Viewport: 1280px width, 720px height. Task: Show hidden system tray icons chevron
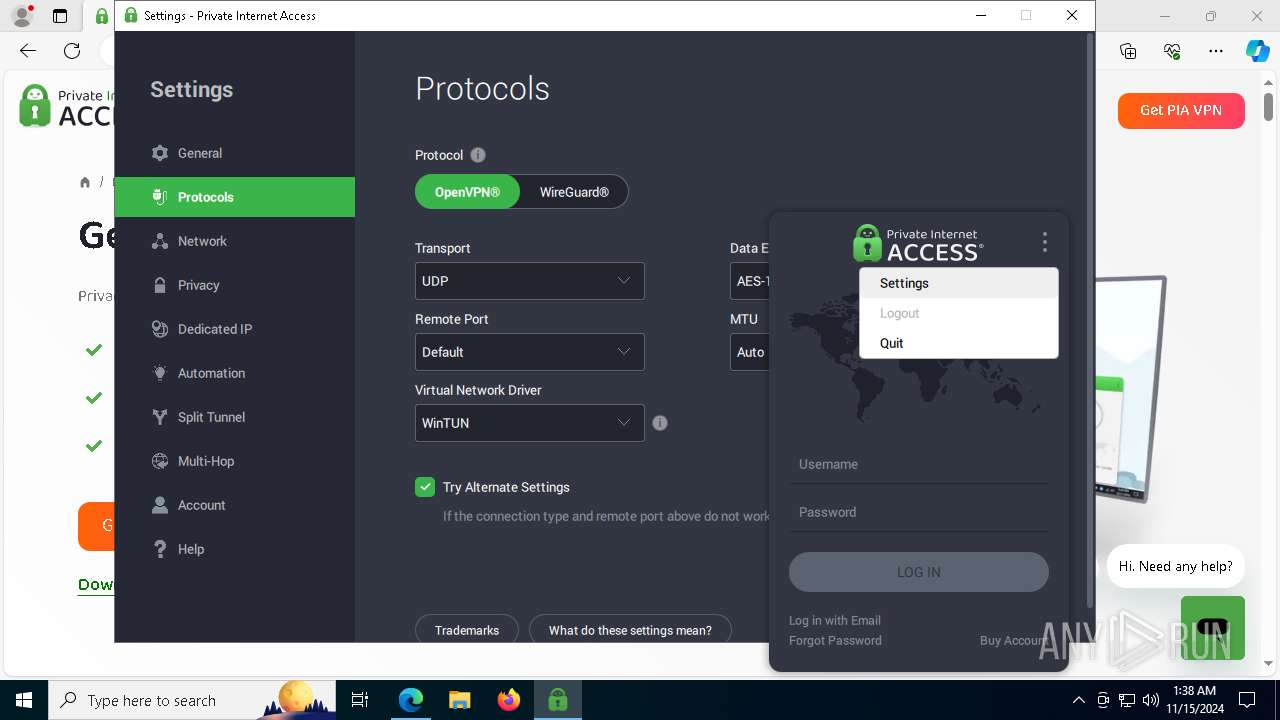click(x=1078, y=700)
